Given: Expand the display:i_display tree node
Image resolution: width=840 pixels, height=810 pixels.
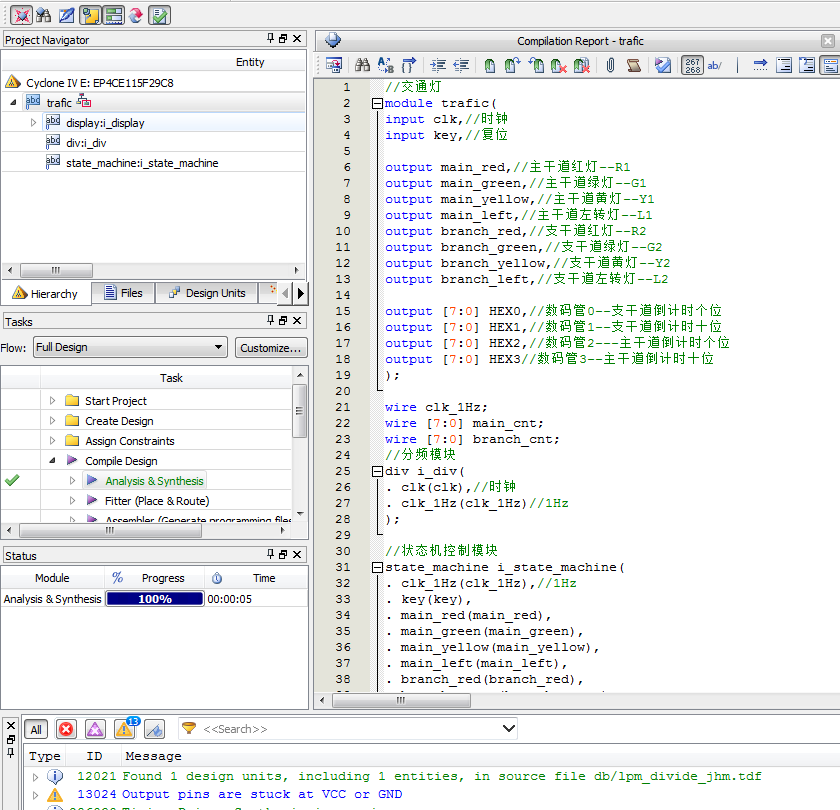Looking at the screenshot, I should (x=32, y=122).
